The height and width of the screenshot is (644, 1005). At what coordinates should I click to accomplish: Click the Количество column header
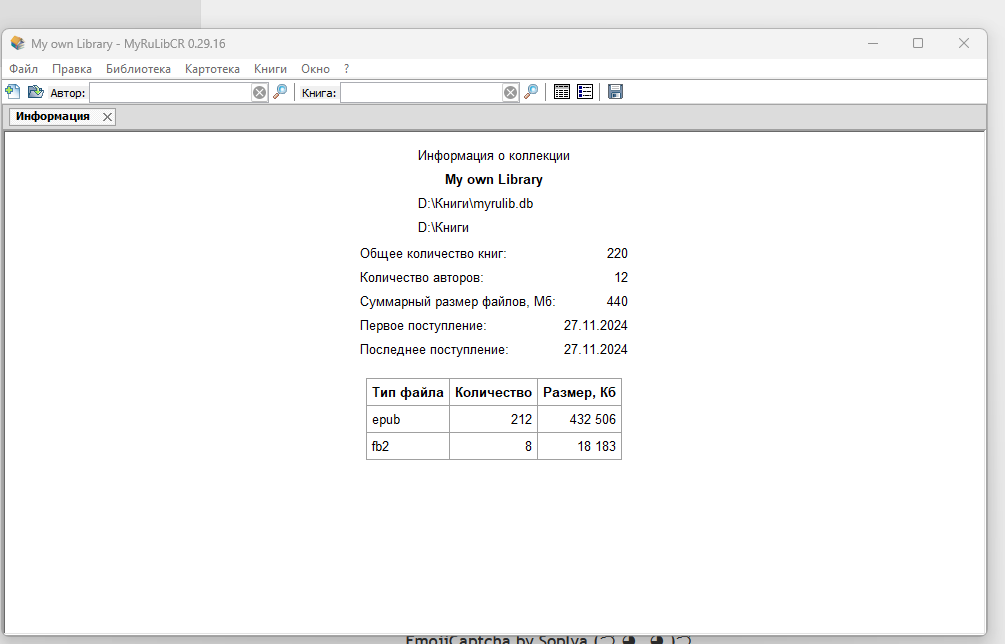click(494, 392)
